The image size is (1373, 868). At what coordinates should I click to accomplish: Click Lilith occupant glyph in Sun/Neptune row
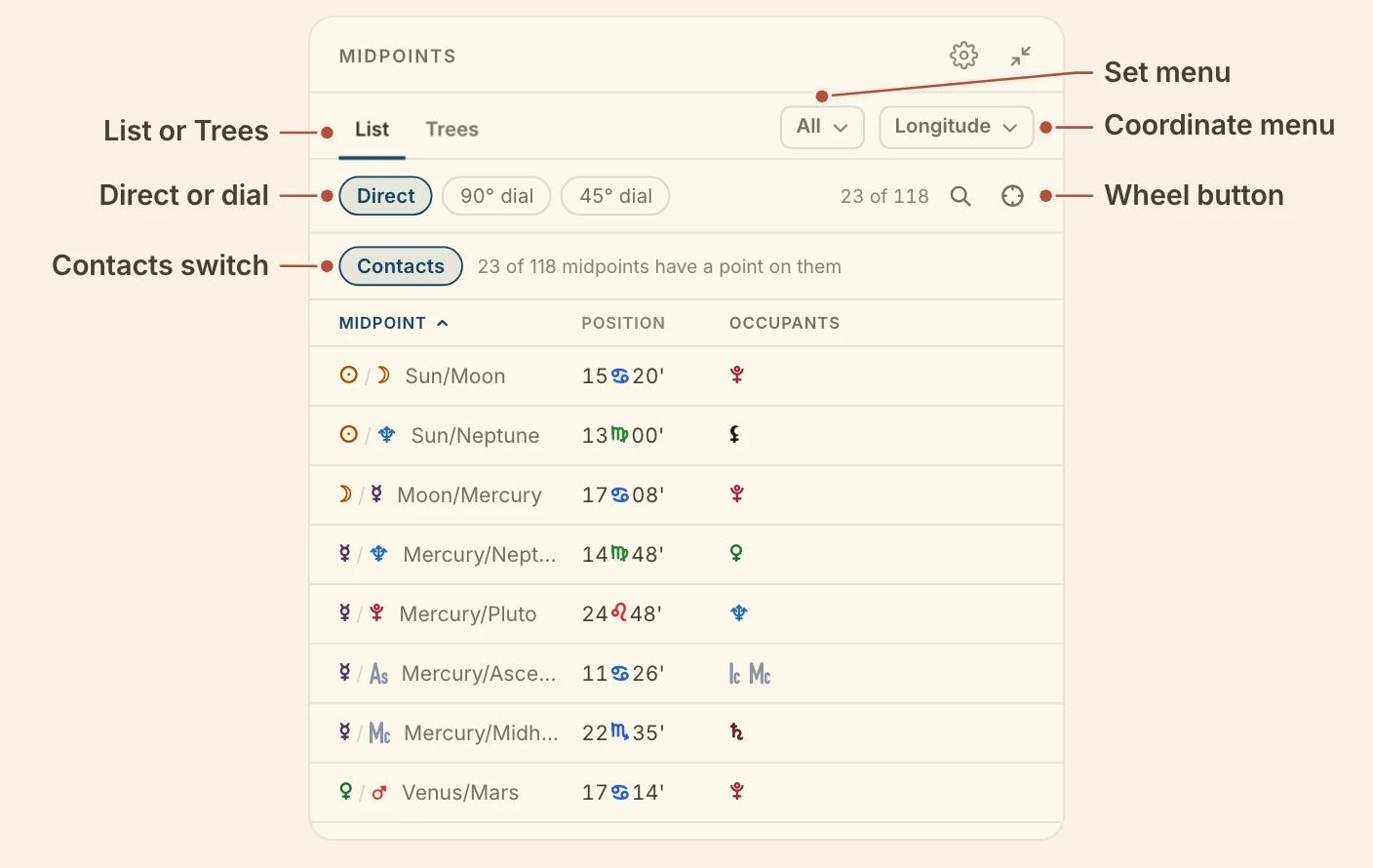point(735,435)
